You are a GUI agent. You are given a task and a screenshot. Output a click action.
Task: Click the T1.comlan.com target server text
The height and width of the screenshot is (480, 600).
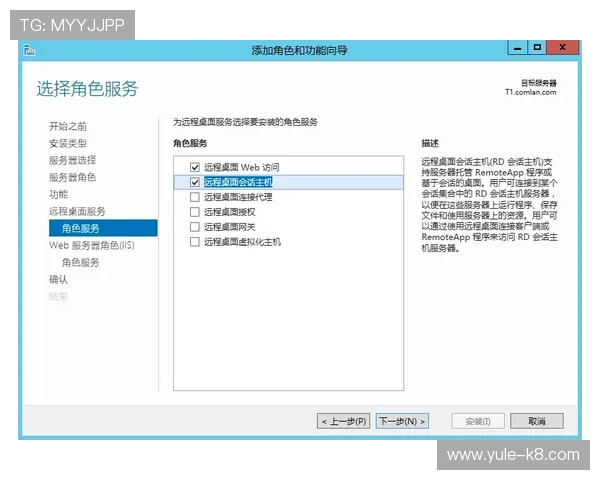531,92
